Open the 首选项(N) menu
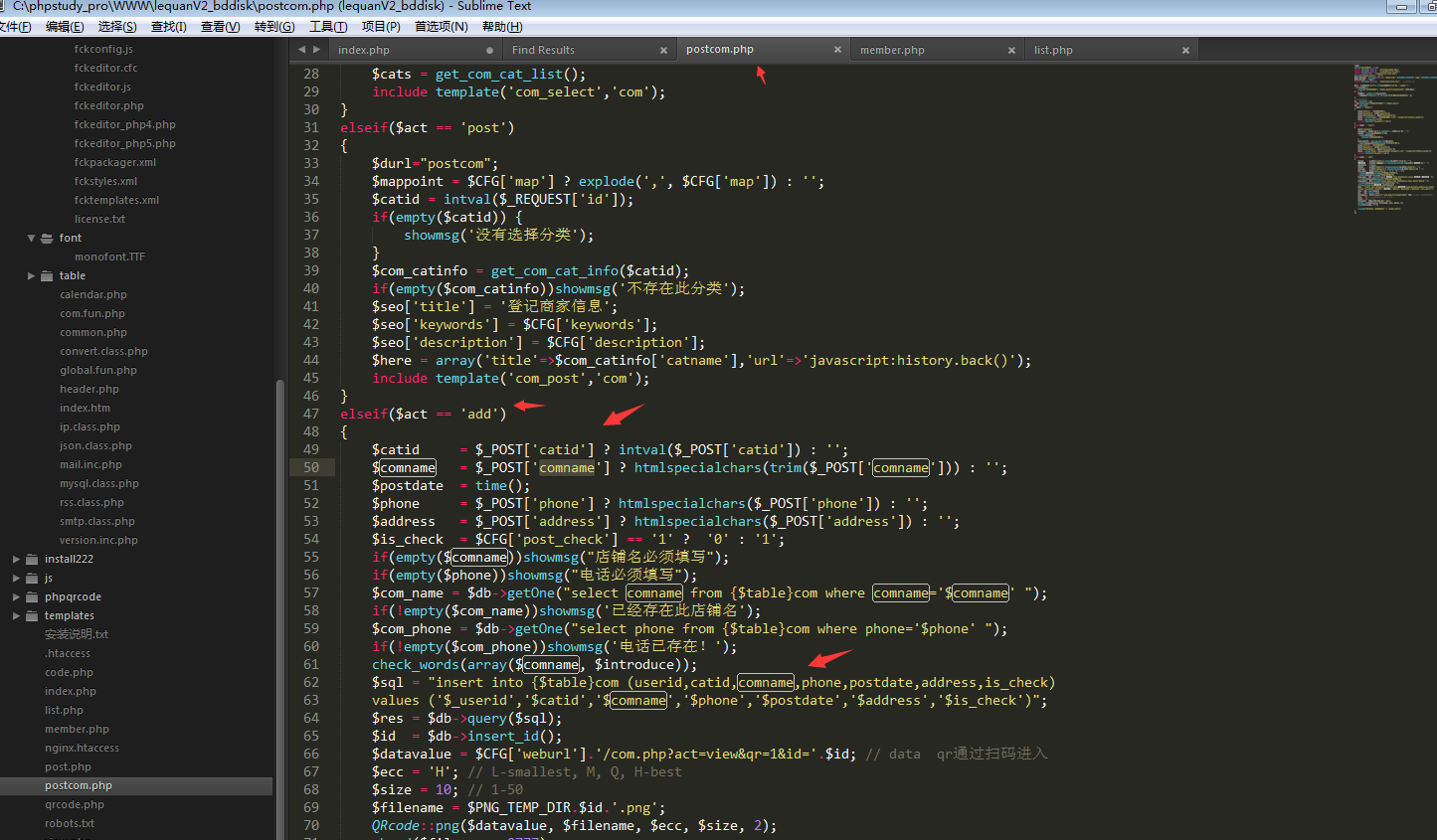Viewport: 1437px width, 840px height. point(442,27)
